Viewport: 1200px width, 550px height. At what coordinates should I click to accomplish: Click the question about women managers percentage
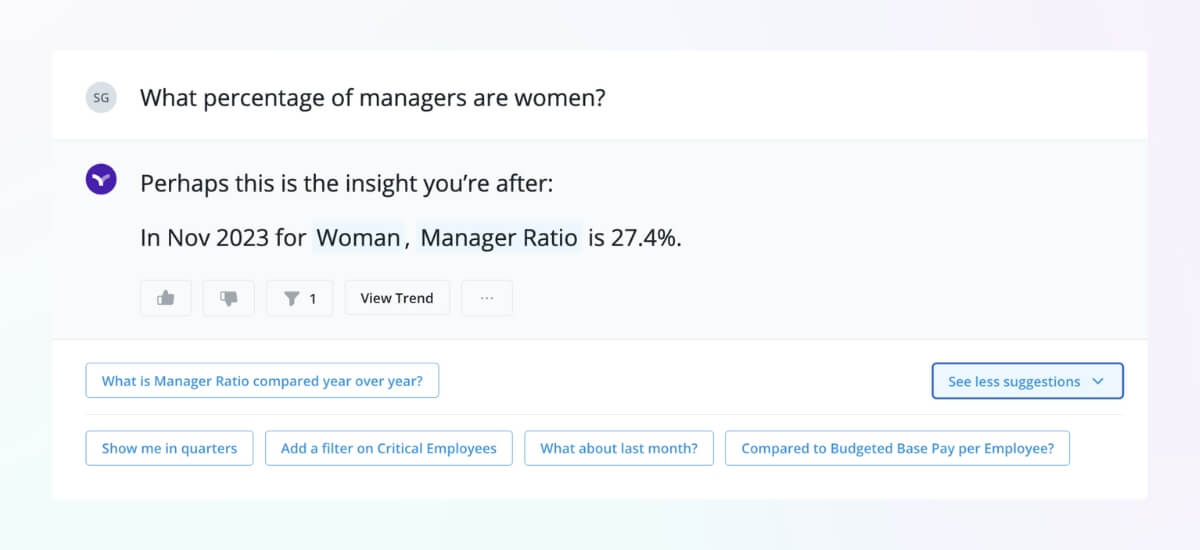(372, 98)
